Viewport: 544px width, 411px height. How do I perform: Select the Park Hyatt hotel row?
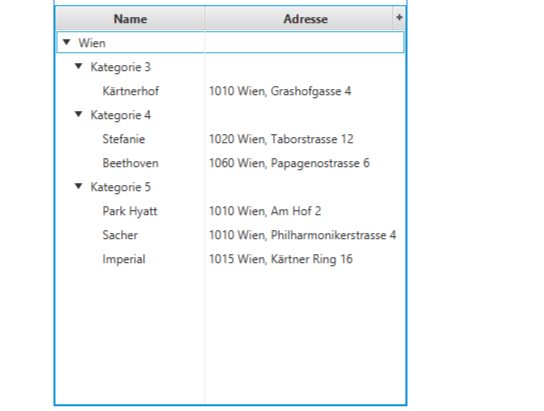[x=230, y=211]
